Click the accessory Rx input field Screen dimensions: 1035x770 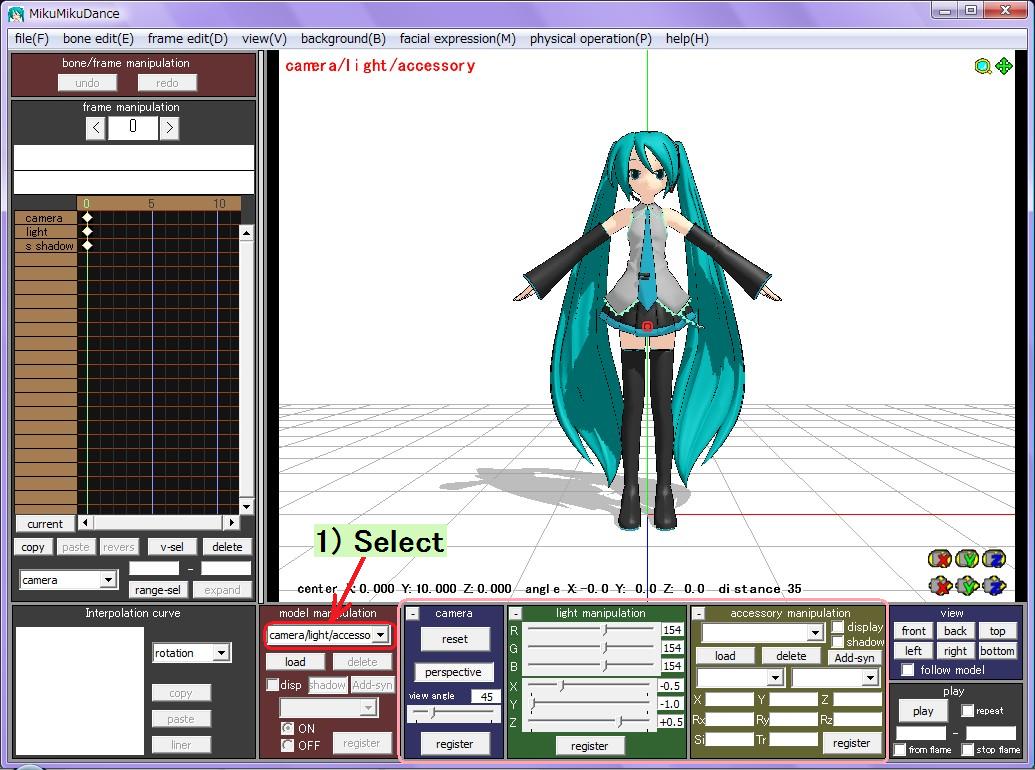[730, 719]
